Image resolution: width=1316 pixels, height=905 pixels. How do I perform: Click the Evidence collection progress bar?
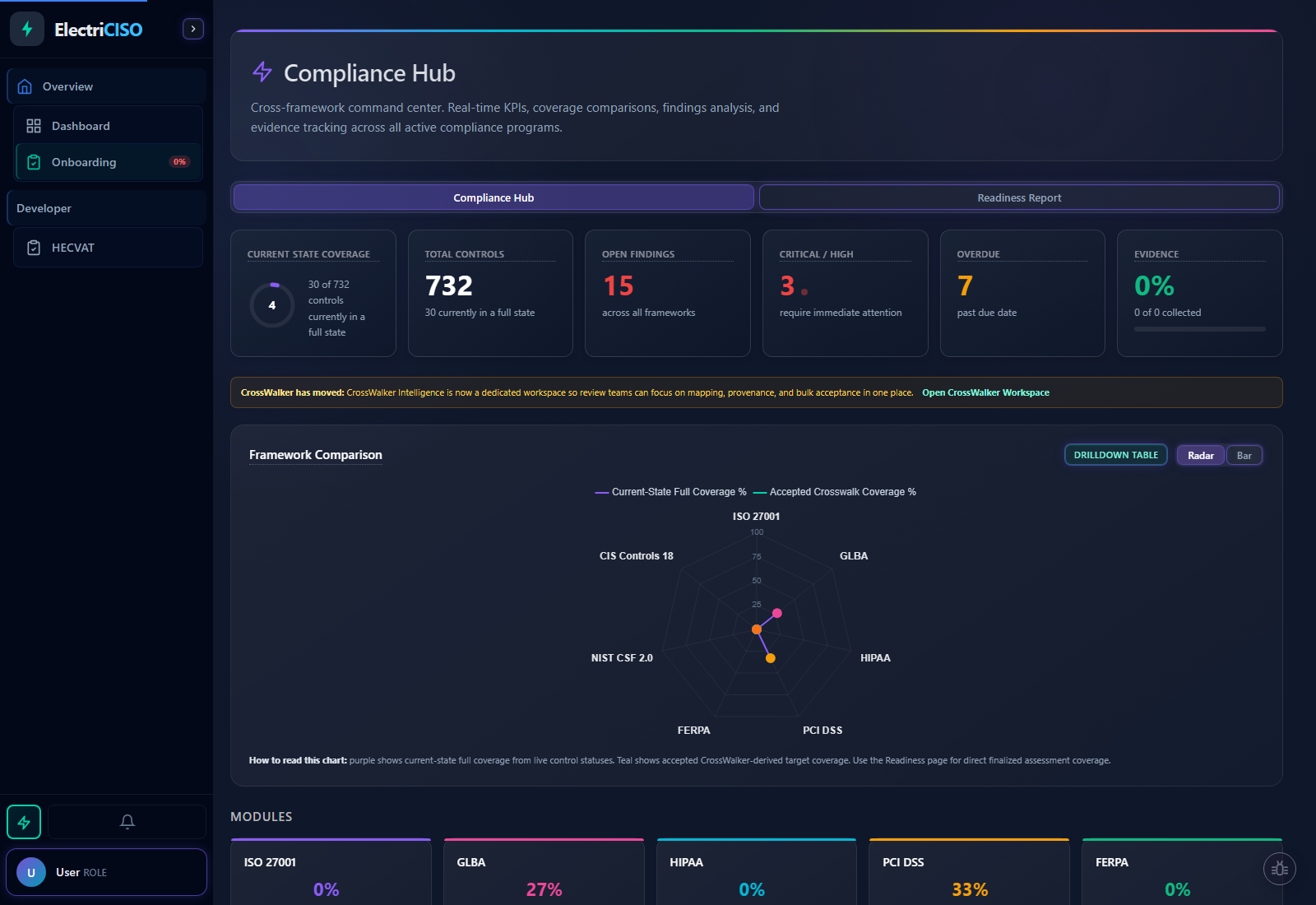1199,329
